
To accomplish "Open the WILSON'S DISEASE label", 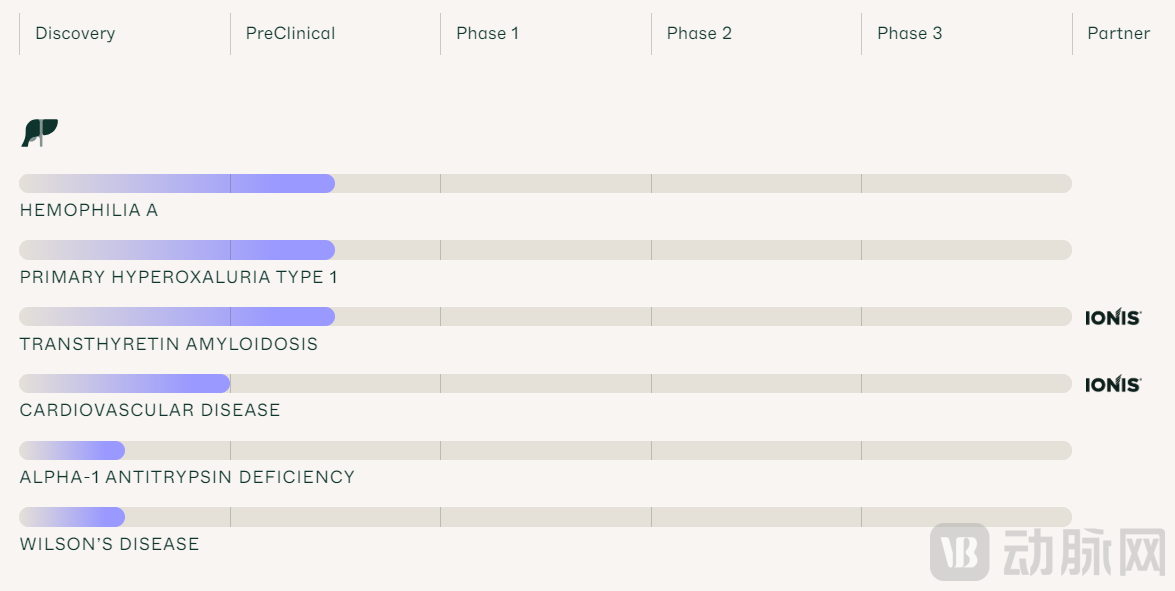I will pos(109,544).
